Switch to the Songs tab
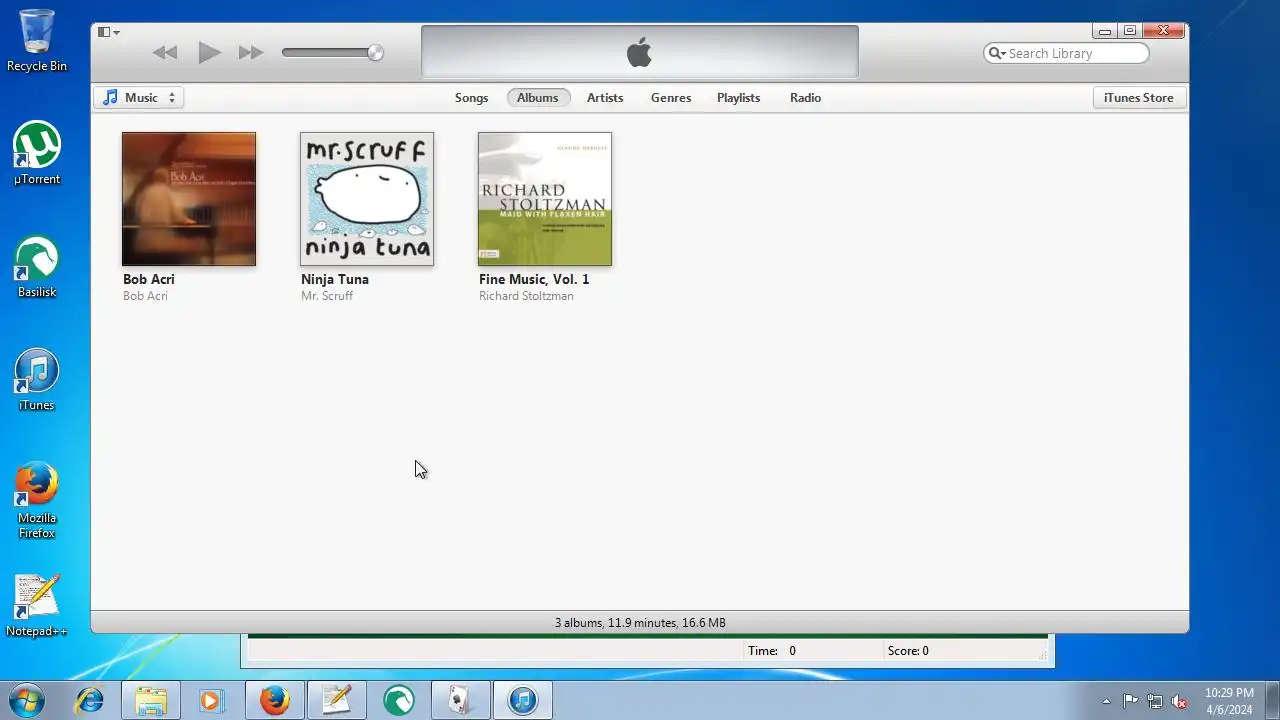 coord(471,97)
